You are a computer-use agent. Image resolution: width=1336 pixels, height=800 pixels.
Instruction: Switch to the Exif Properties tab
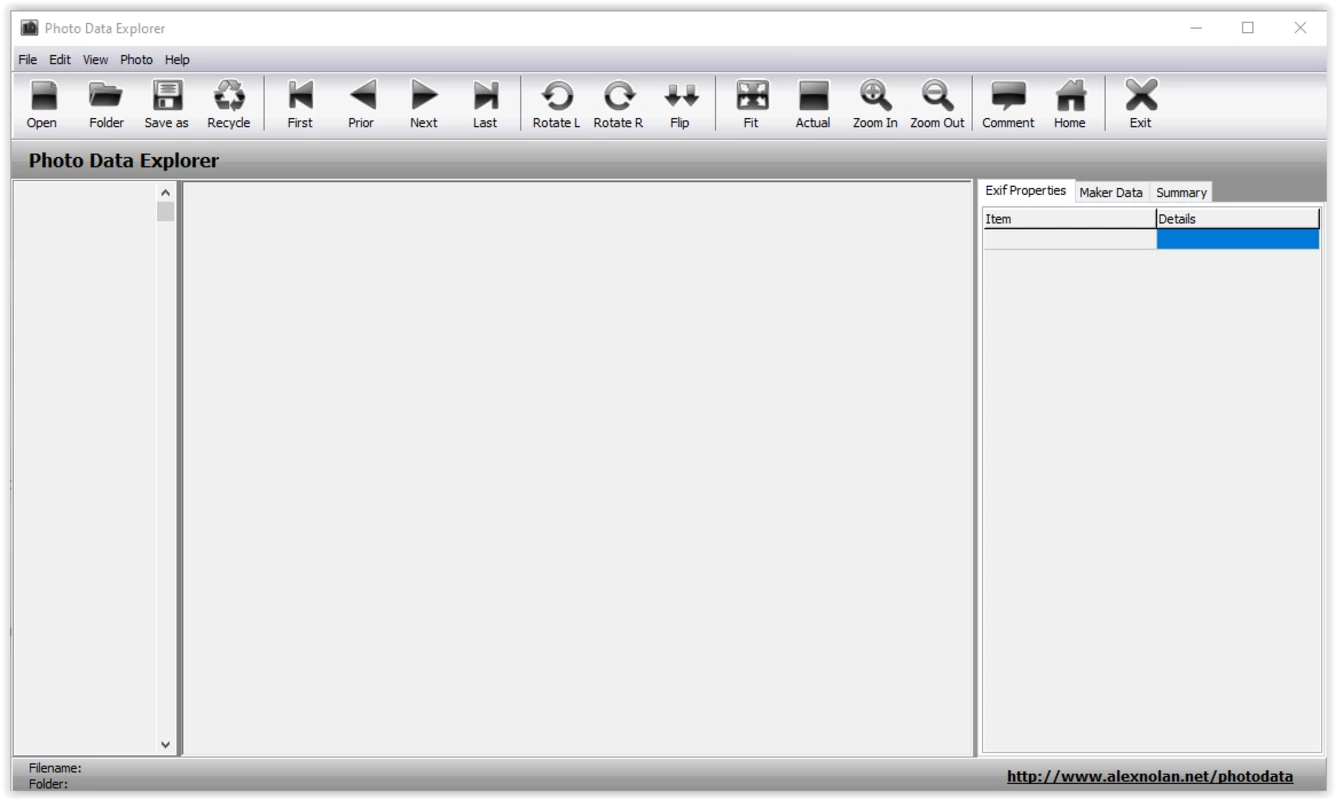(1026, 191)
